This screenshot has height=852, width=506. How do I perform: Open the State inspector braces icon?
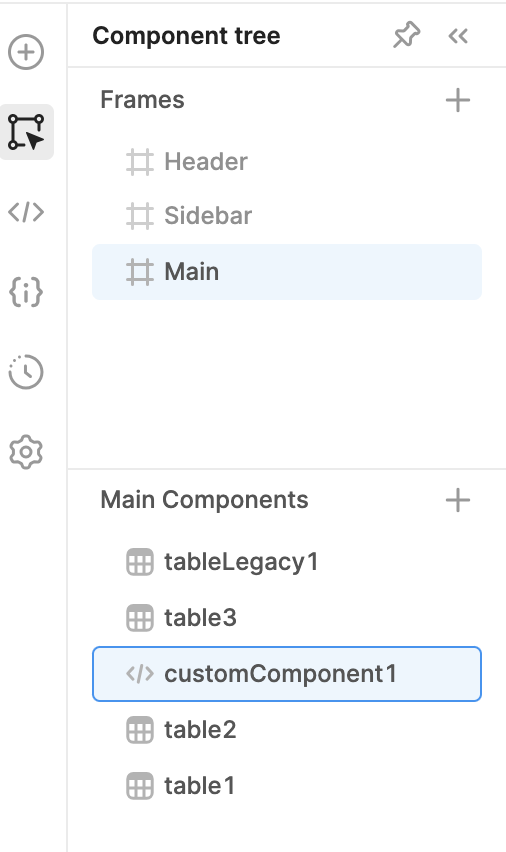(26, 292)
